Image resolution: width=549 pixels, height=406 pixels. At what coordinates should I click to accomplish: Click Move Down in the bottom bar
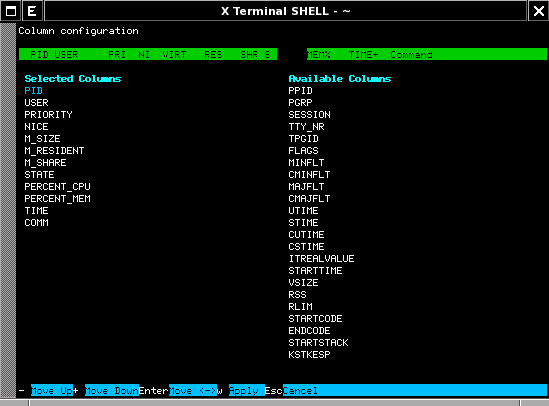pos(112,390)
